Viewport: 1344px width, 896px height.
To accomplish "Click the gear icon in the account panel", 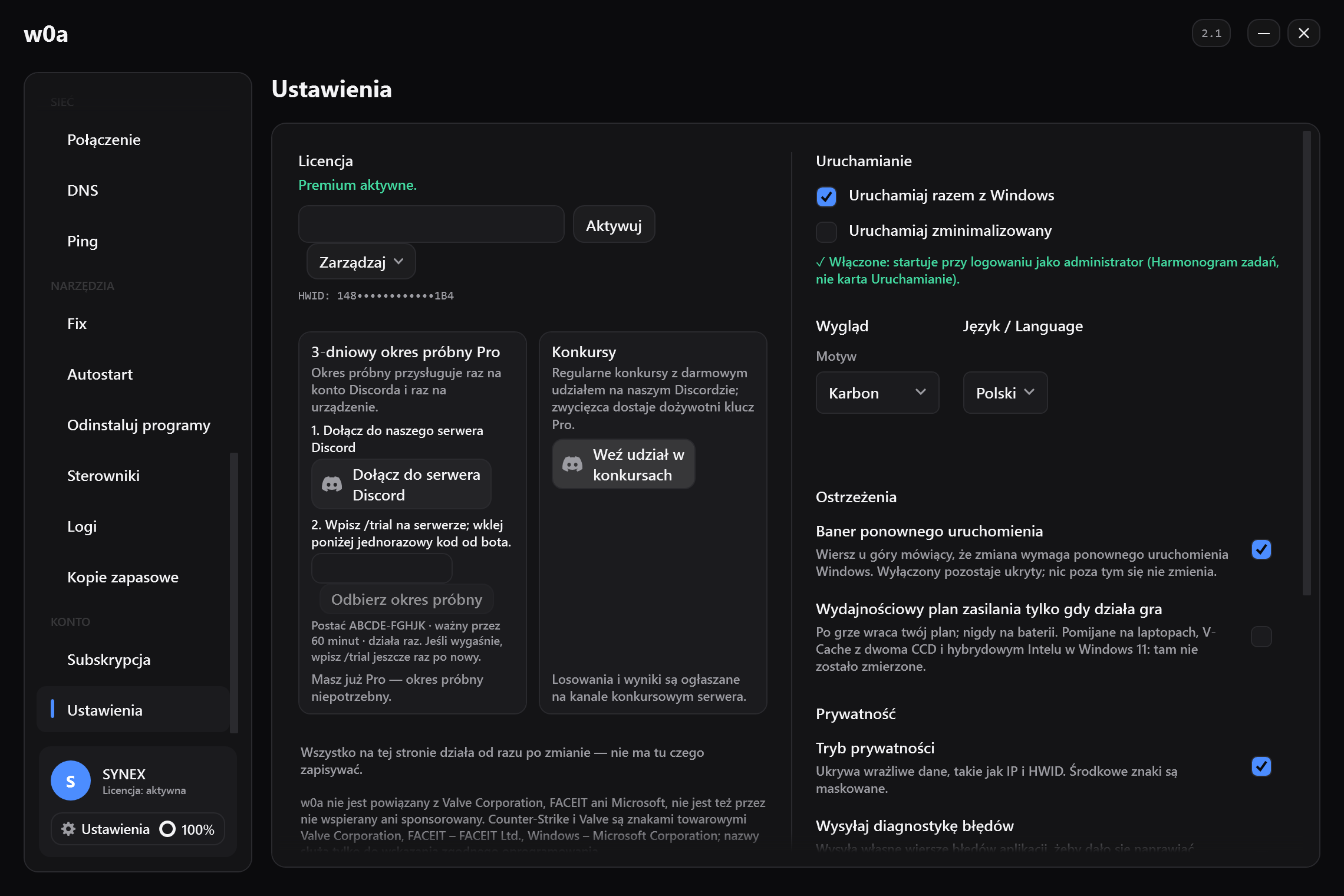I will point(68,829).
